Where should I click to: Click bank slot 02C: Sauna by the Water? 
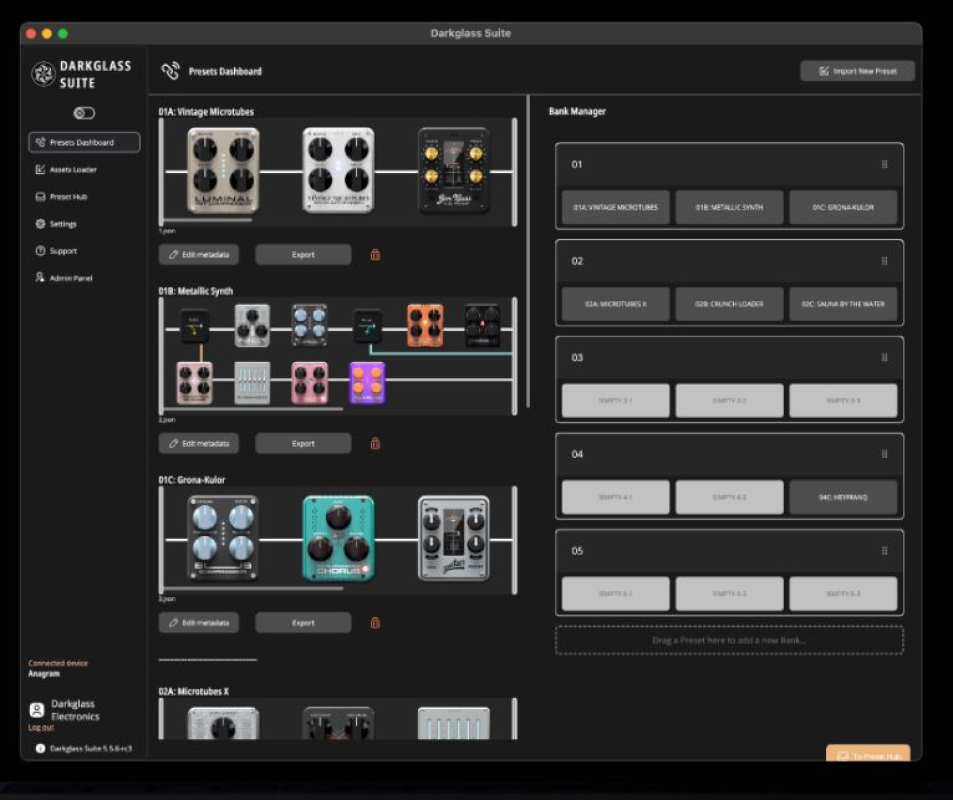coord(843,304)
